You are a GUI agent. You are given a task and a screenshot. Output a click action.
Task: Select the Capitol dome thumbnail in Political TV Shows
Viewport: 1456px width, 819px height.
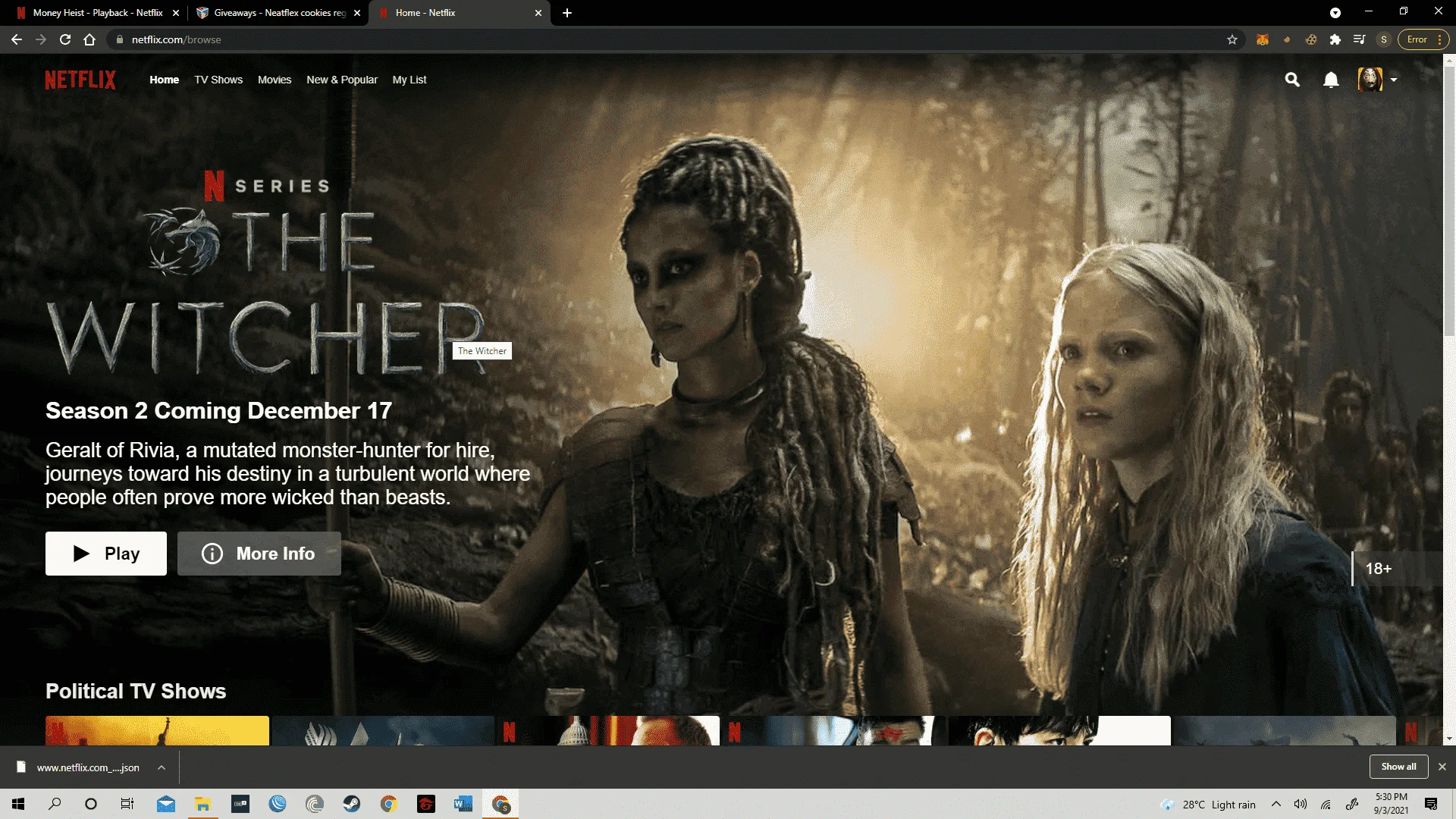(607, 731)
